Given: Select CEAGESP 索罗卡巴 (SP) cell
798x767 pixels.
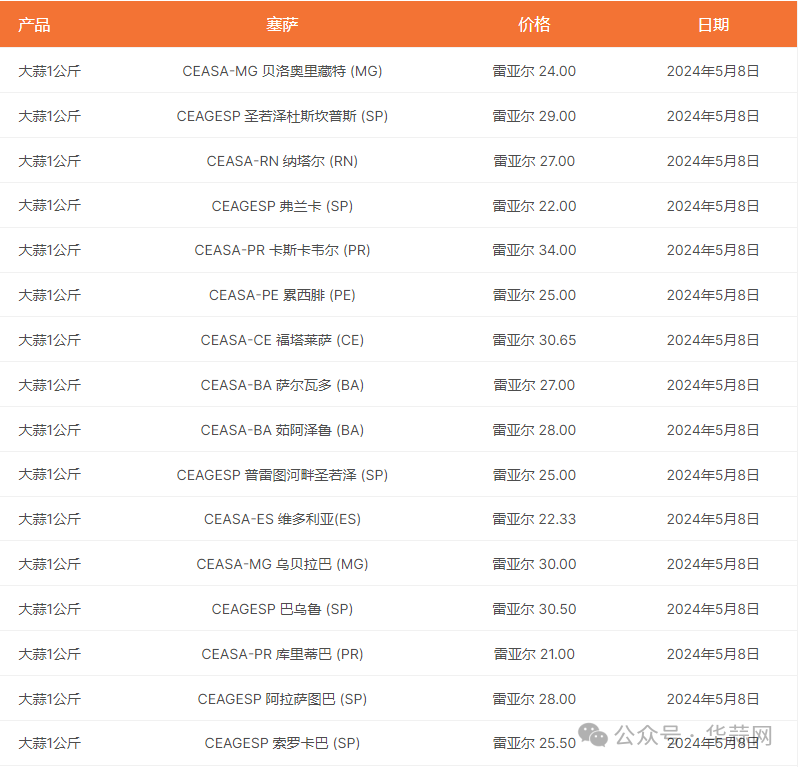Looking at the screenshot, I should coord(282,743).
